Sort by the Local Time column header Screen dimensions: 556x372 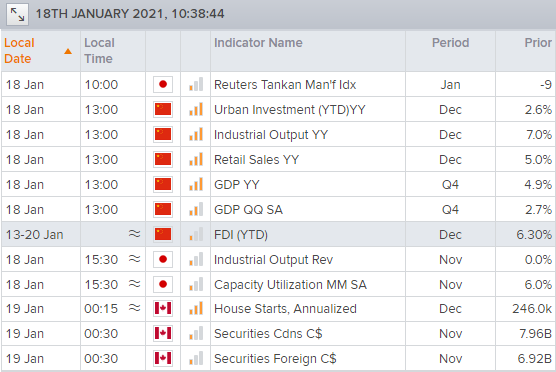[x=99, y=51]
